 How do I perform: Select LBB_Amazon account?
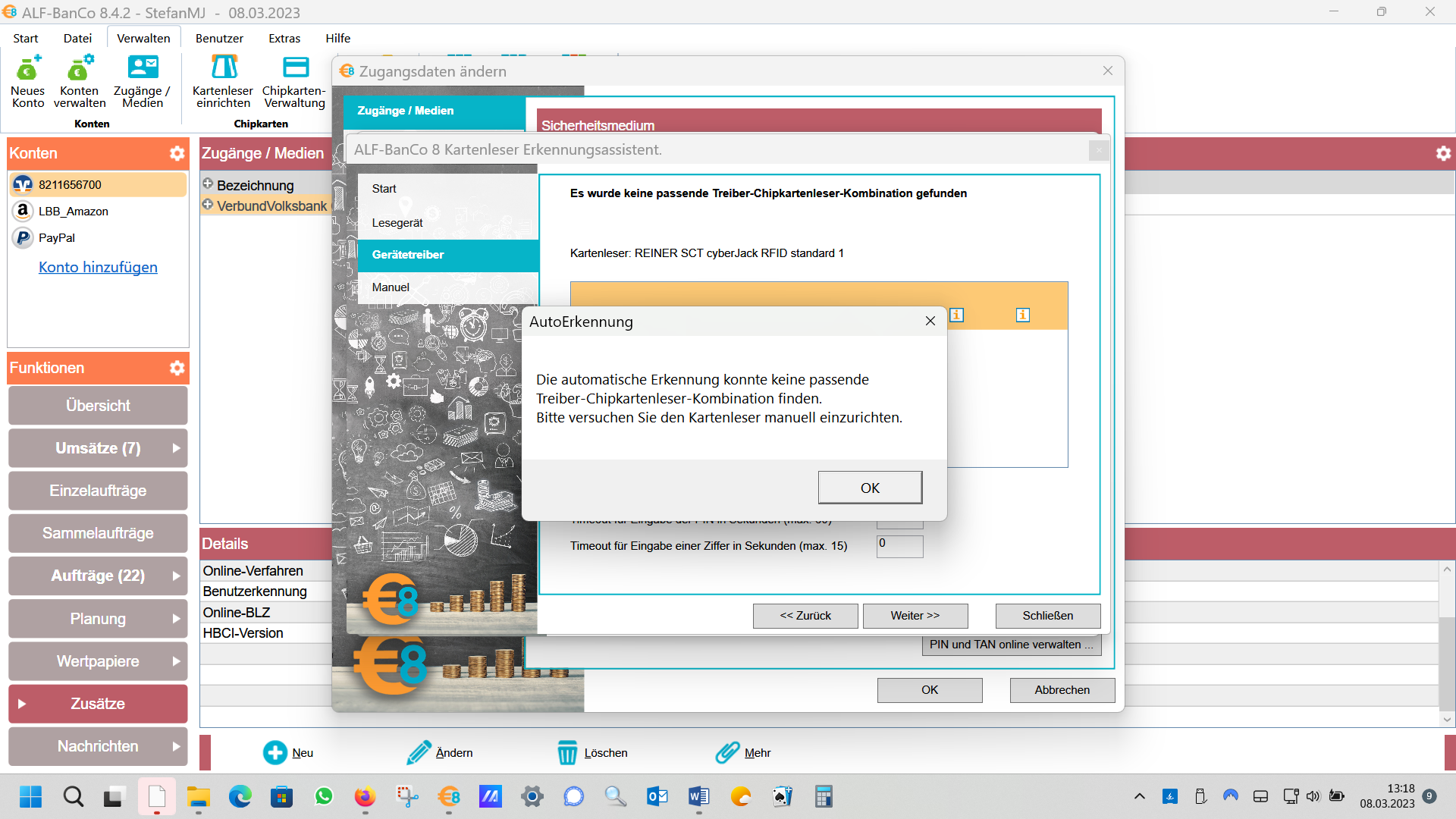pyautogui.click(x=99, y=211)
